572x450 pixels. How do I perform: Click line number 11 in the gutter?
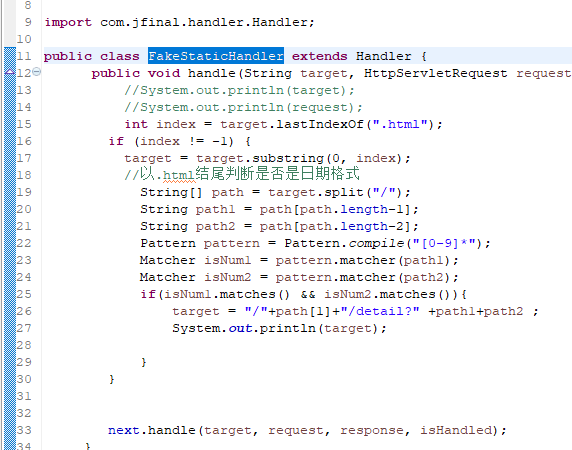click(x=24, y=56)
